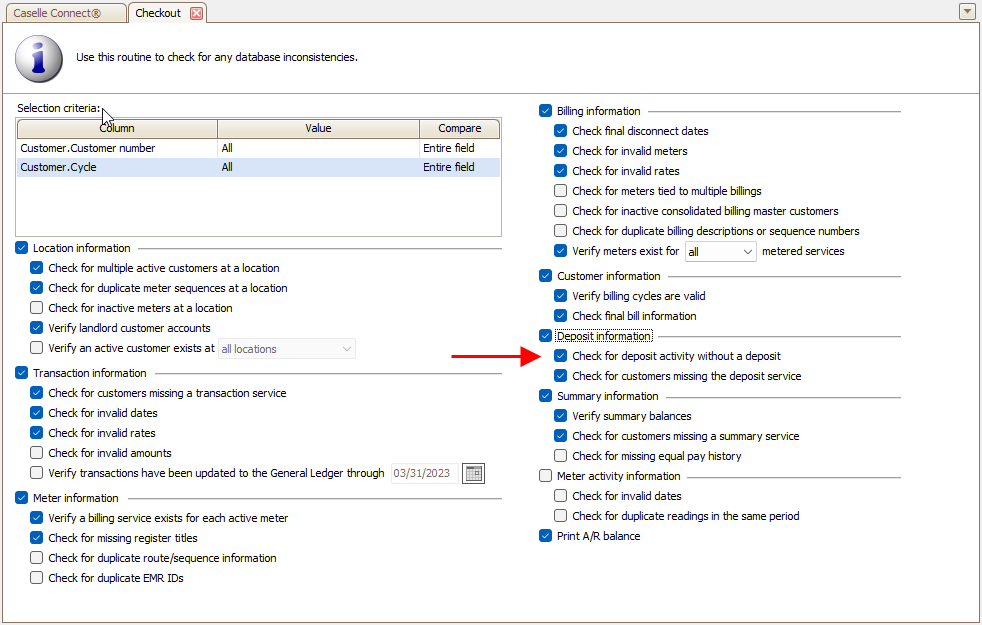Viewport: 982px width, 625px height.
Task: Click Entire field for Customer.Cycle row
Action: (460, 167)
